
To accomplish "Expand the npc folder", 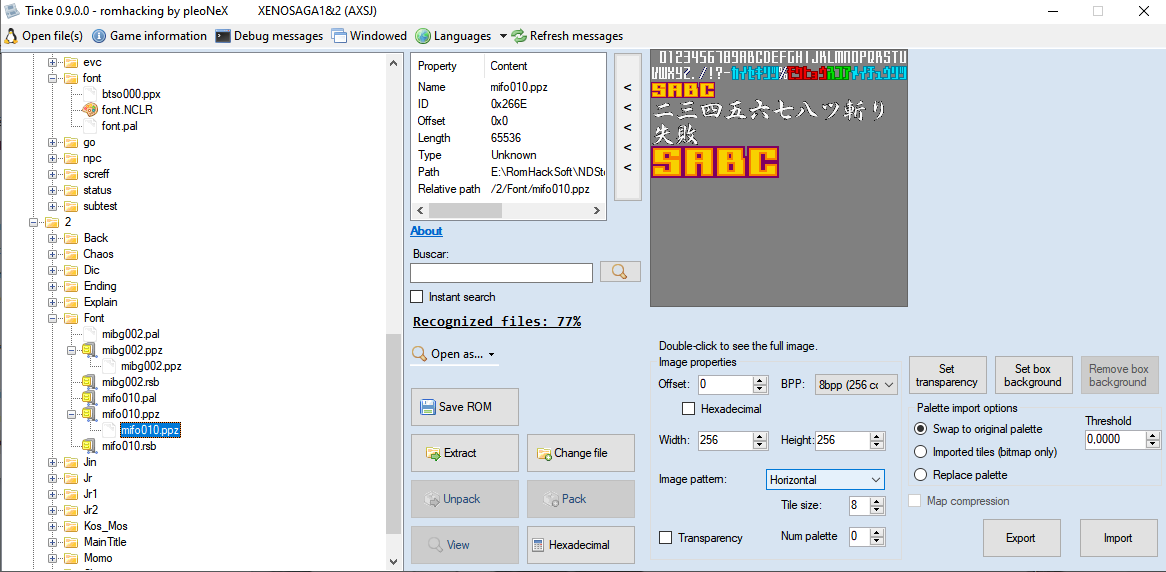I will tap(52, 158).
